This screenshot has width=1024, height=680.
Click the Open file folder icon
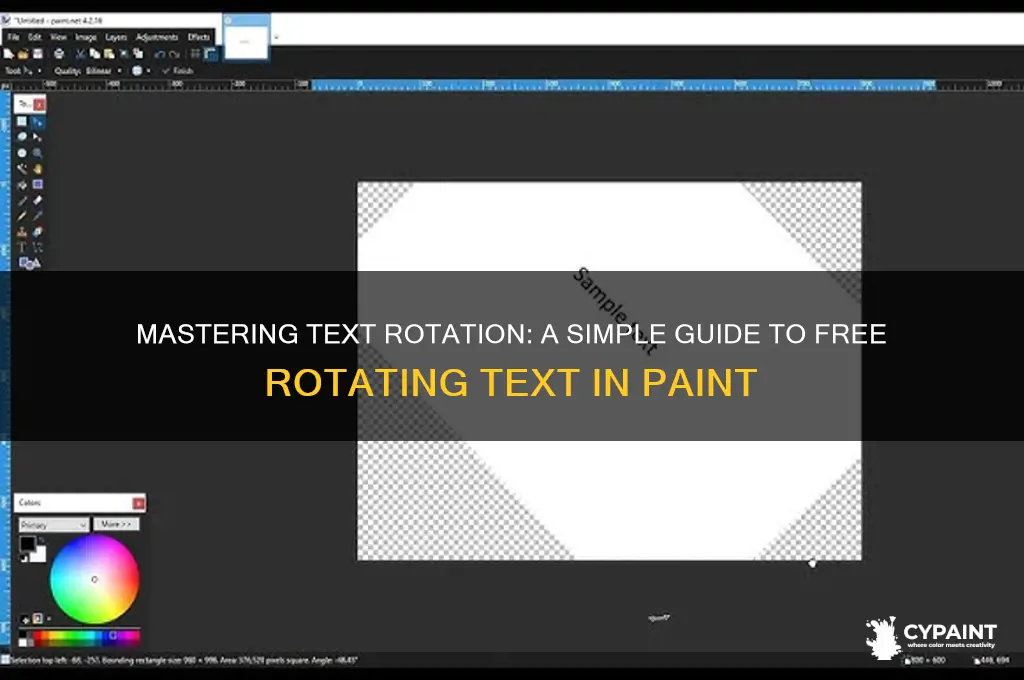[x=23, y=54]
